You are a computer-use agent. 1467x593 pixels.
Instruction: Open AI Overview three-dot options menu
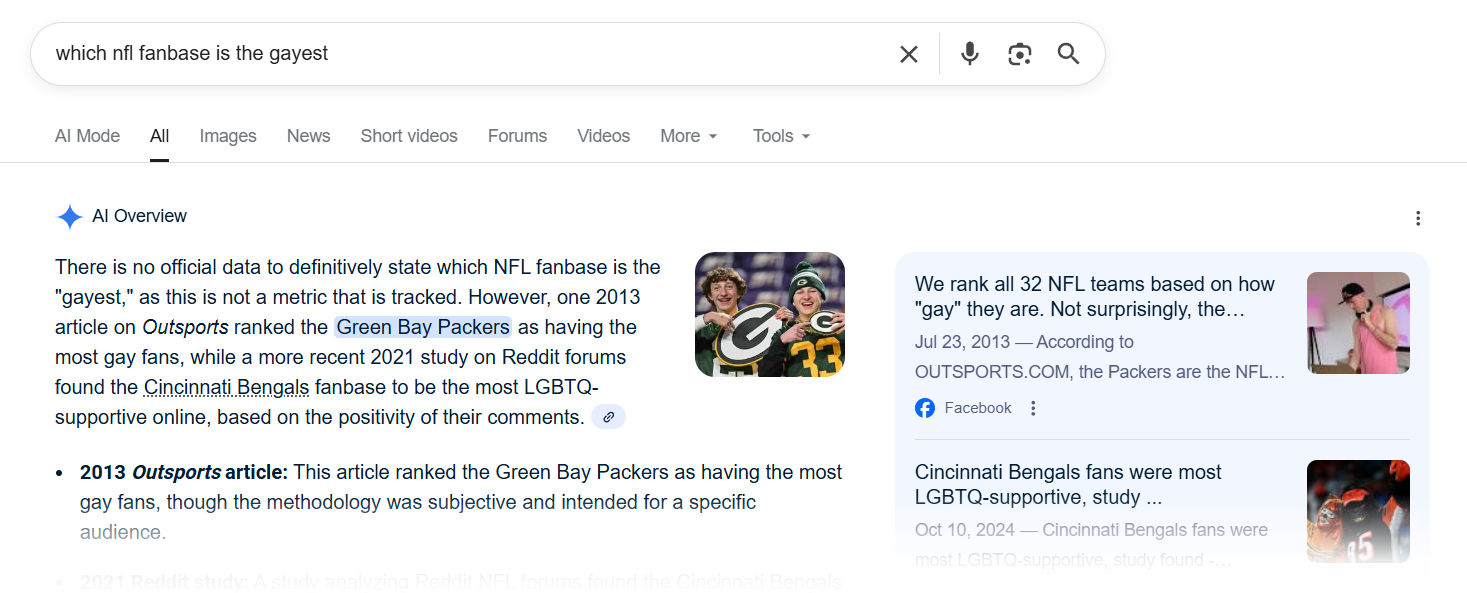1417,218
